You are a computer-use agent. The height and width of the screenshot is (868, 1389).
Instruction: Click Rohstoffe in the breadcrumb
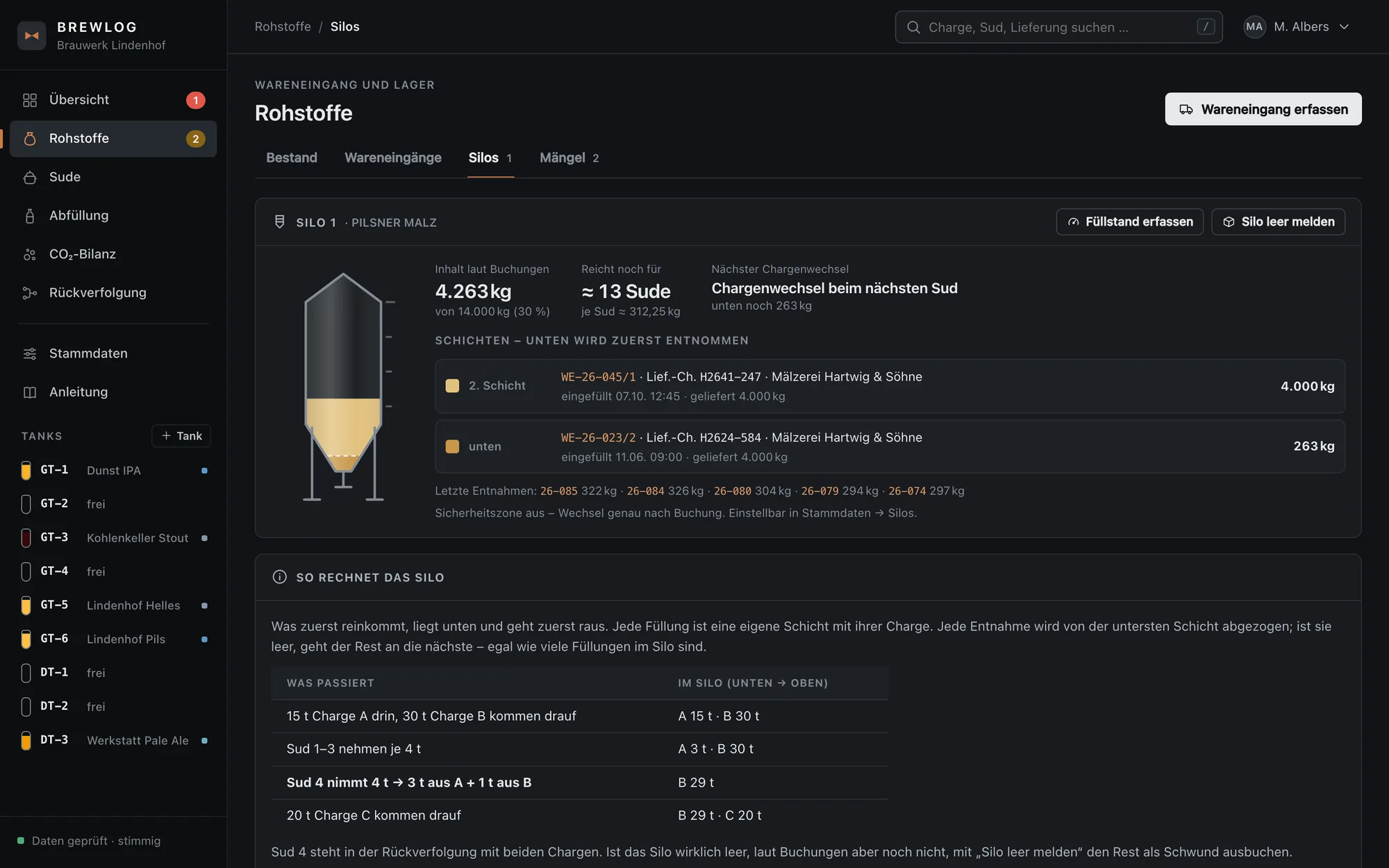283,26
